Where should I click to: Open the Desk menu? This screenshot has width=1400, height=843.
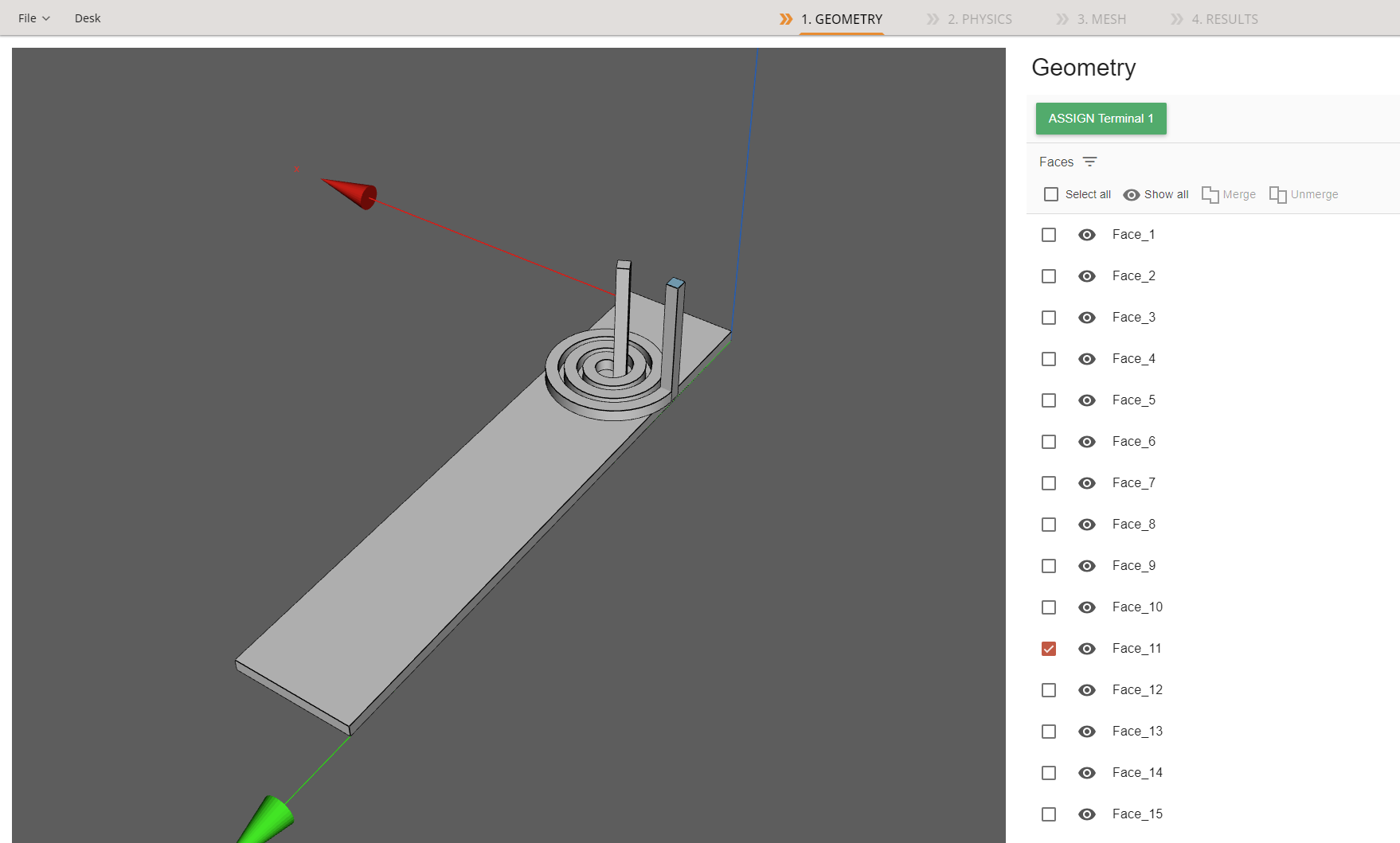coord(88,18)
